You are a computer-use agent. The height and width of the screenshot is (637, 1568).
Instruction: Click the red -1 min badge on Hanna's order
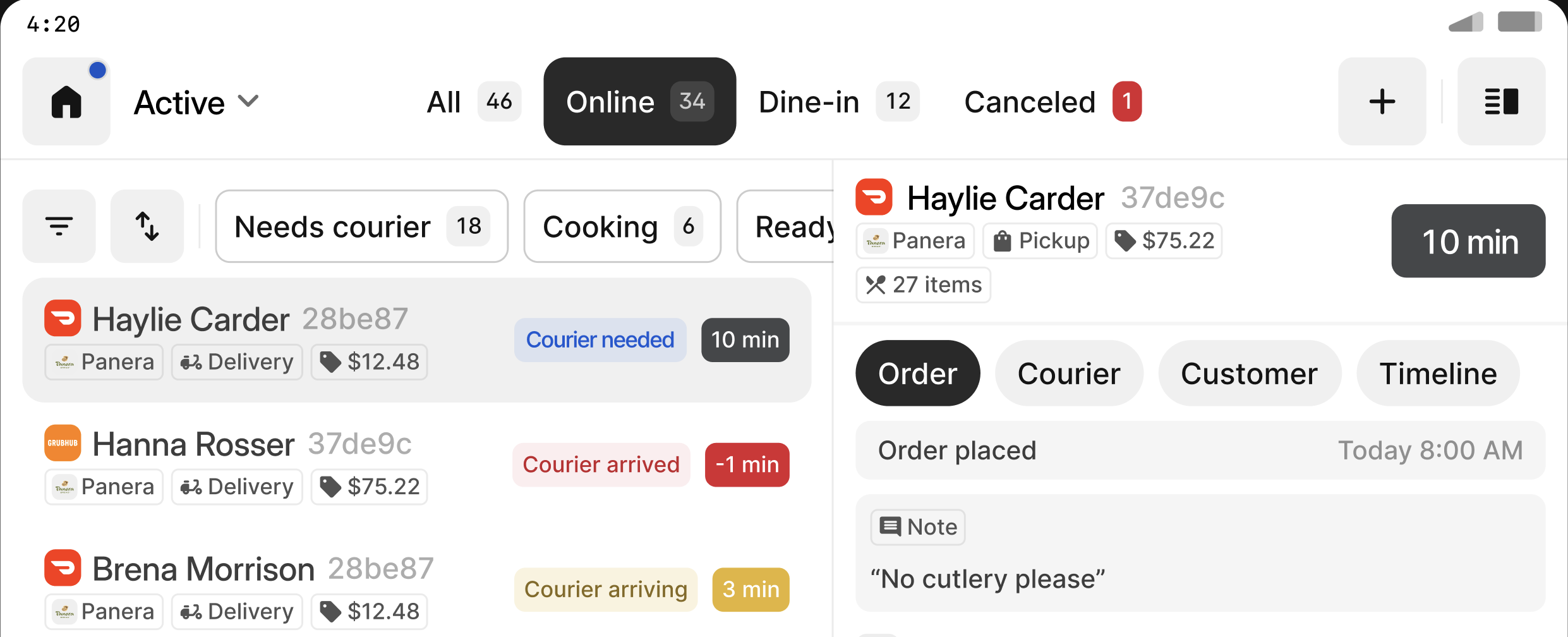tap(747, 464)
